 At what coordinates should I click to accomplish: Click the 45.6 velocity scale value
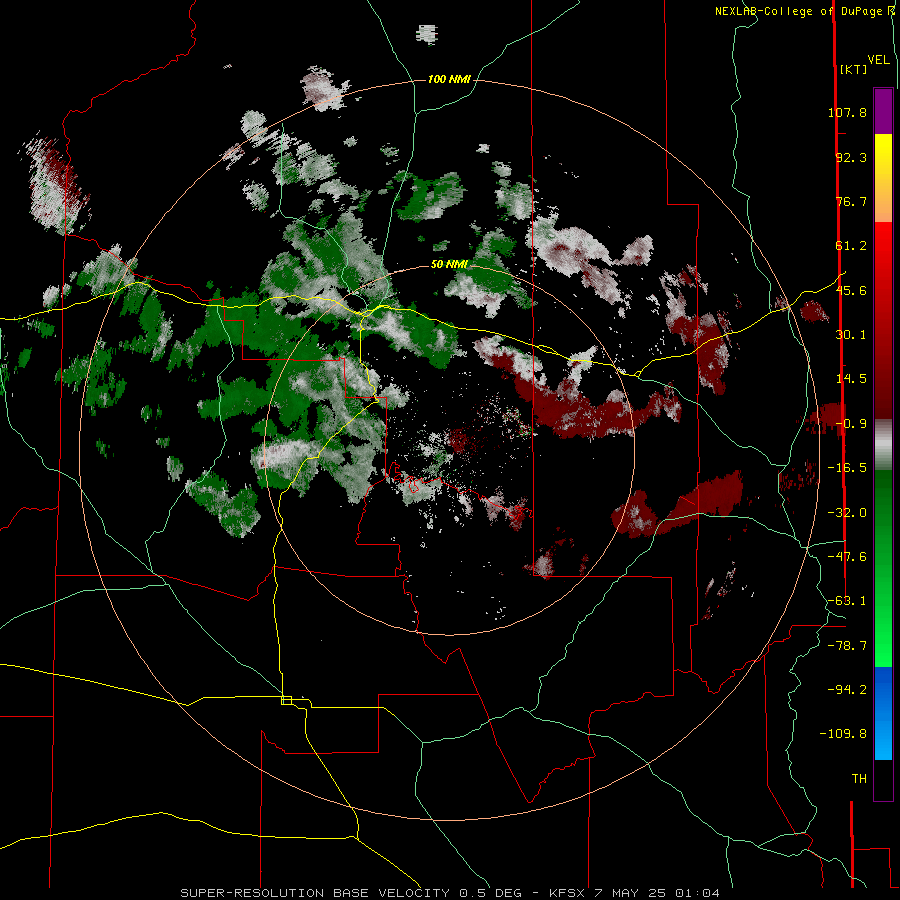coord(851,290)
